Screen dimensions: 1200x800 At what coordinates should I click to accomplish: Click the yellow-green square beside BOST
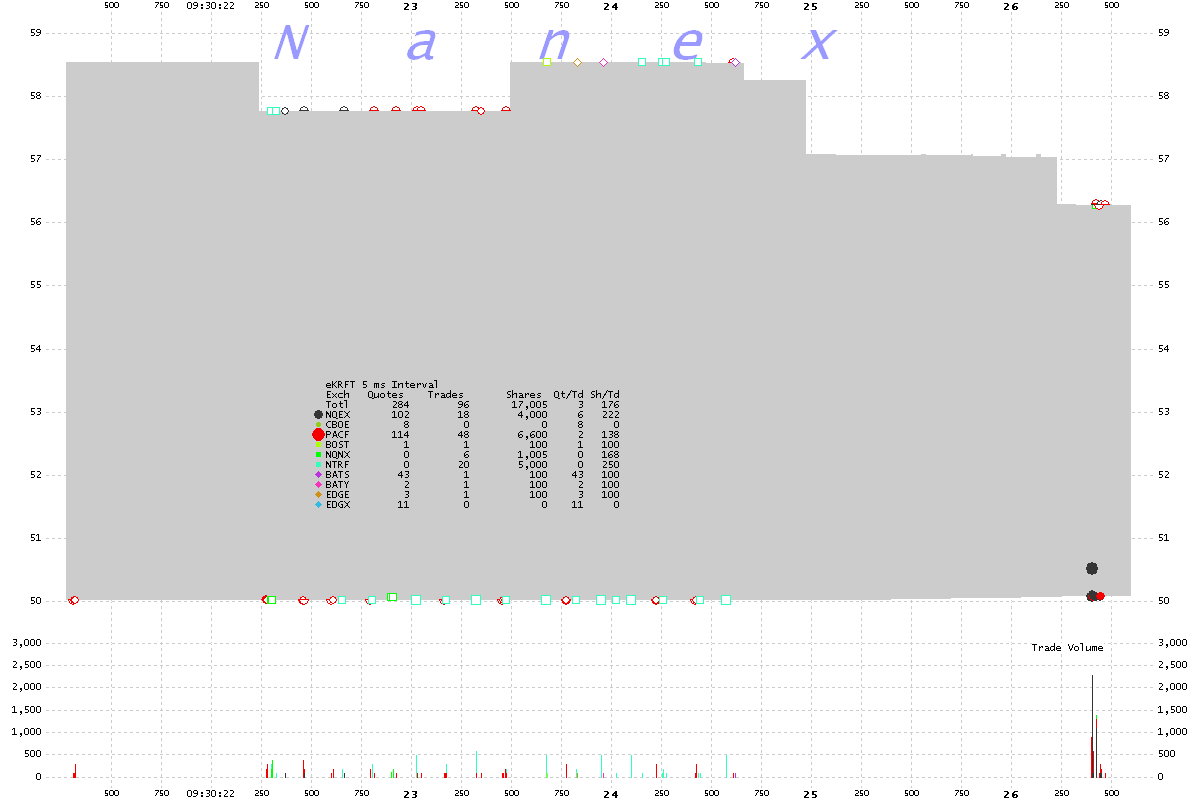tap(318, 444)
